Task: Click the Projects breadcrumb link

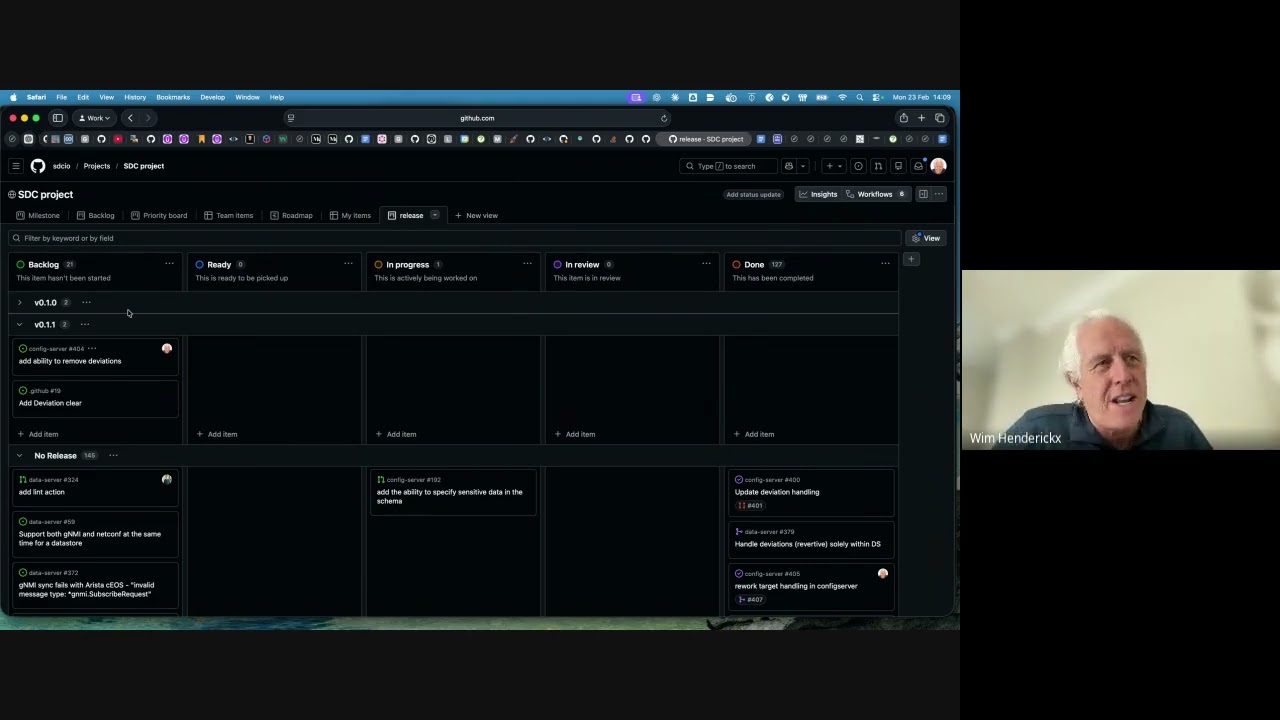Action: (x=97, y=166)
